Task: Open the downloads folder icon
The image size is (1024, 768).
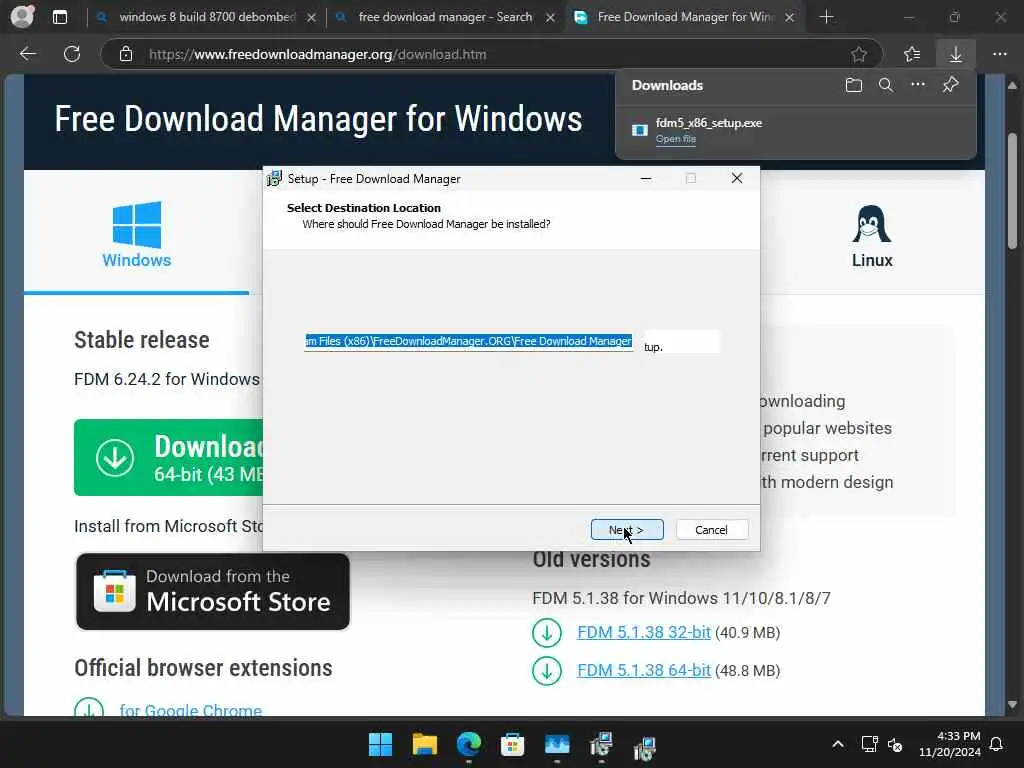Action: coord(854,85)
